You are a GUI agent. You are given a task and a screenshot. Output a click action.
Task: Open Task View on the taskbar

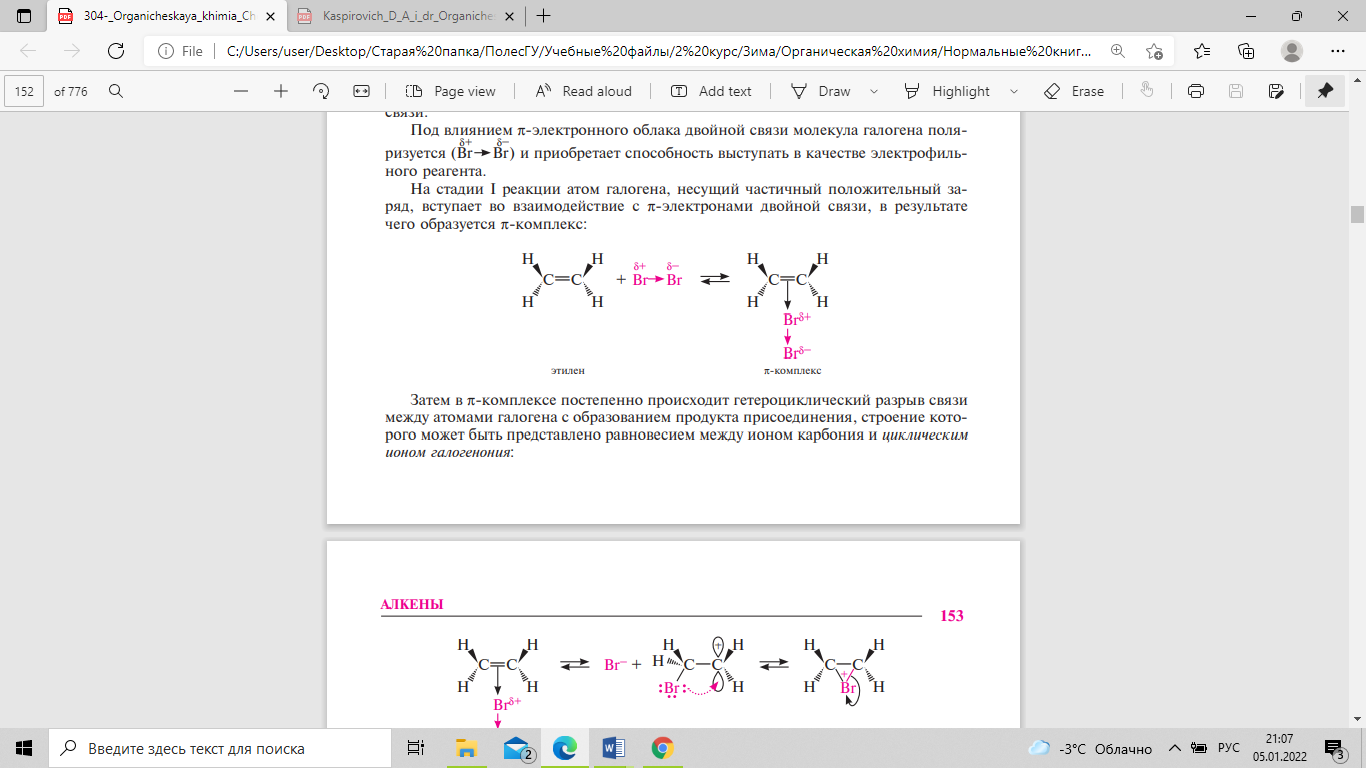pyautogui.click(x=415, y=748)
